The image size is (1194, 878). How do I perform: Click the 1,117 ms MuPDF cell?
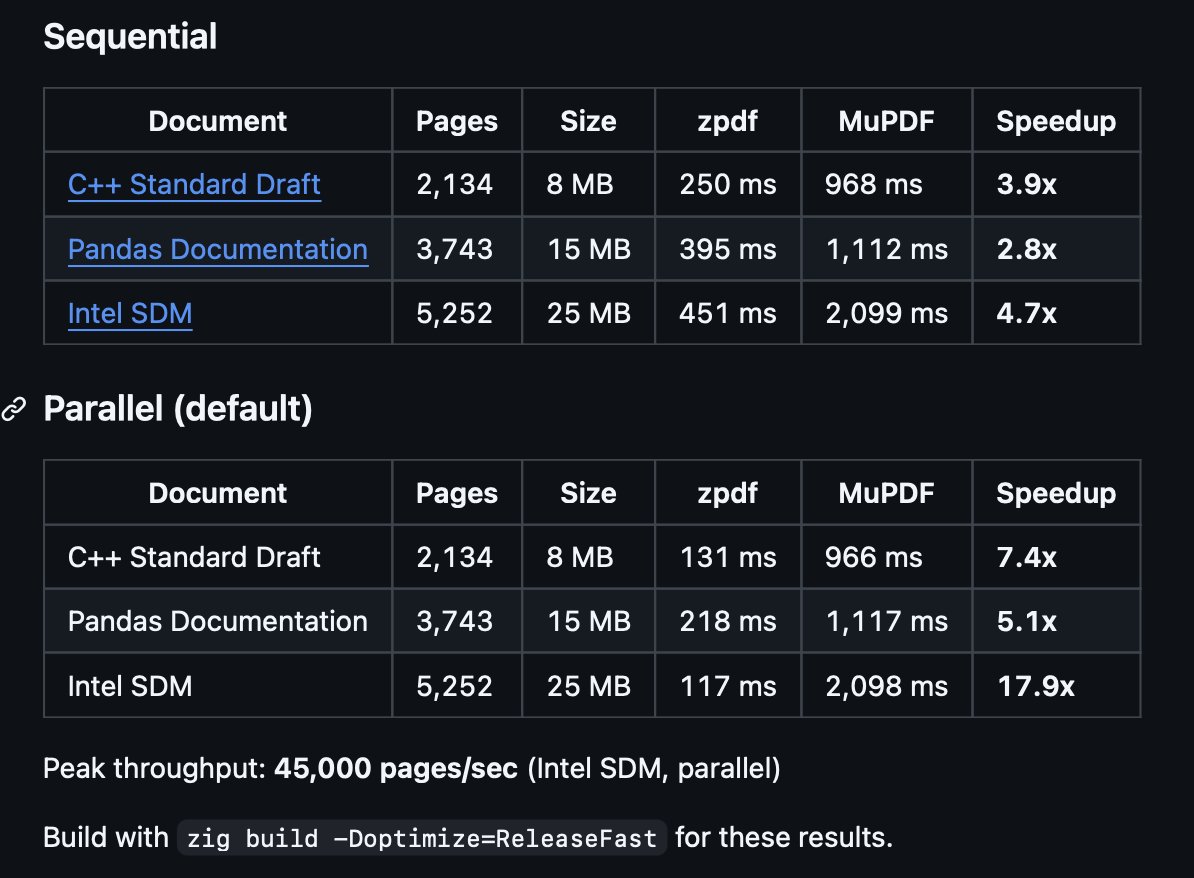click(886, 621)
